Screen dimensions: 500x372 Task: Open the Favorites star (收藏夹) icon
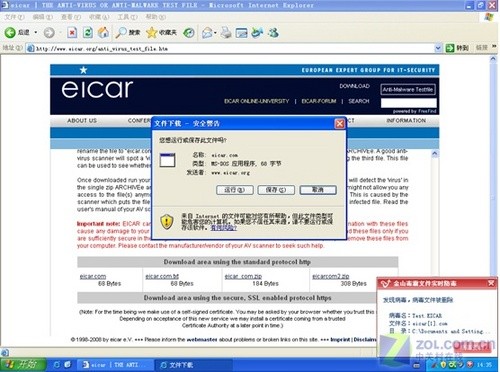[x=152, y=32]
